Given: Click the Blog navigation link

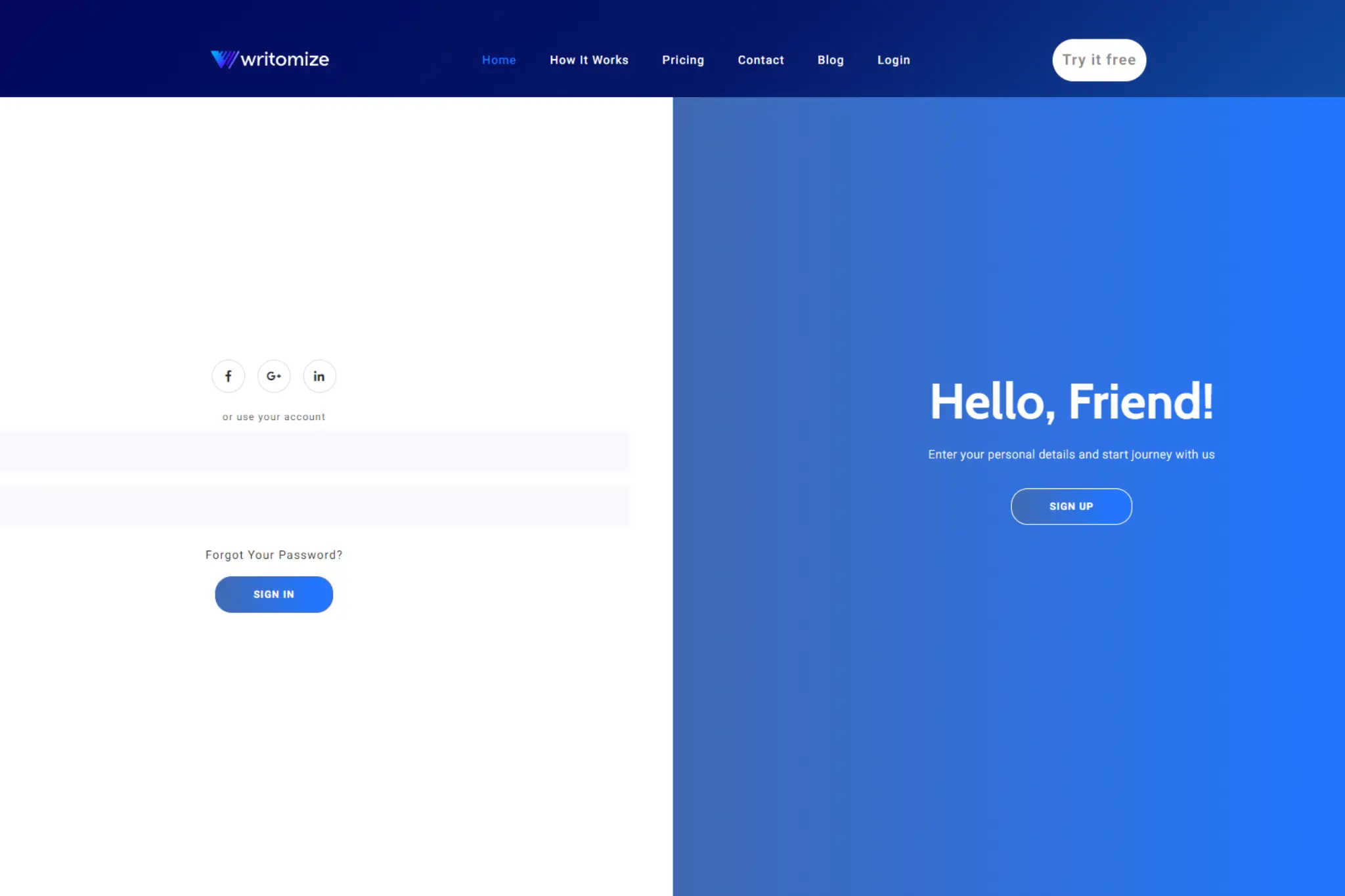Looking at the screenshot, I should coord(830,59).
